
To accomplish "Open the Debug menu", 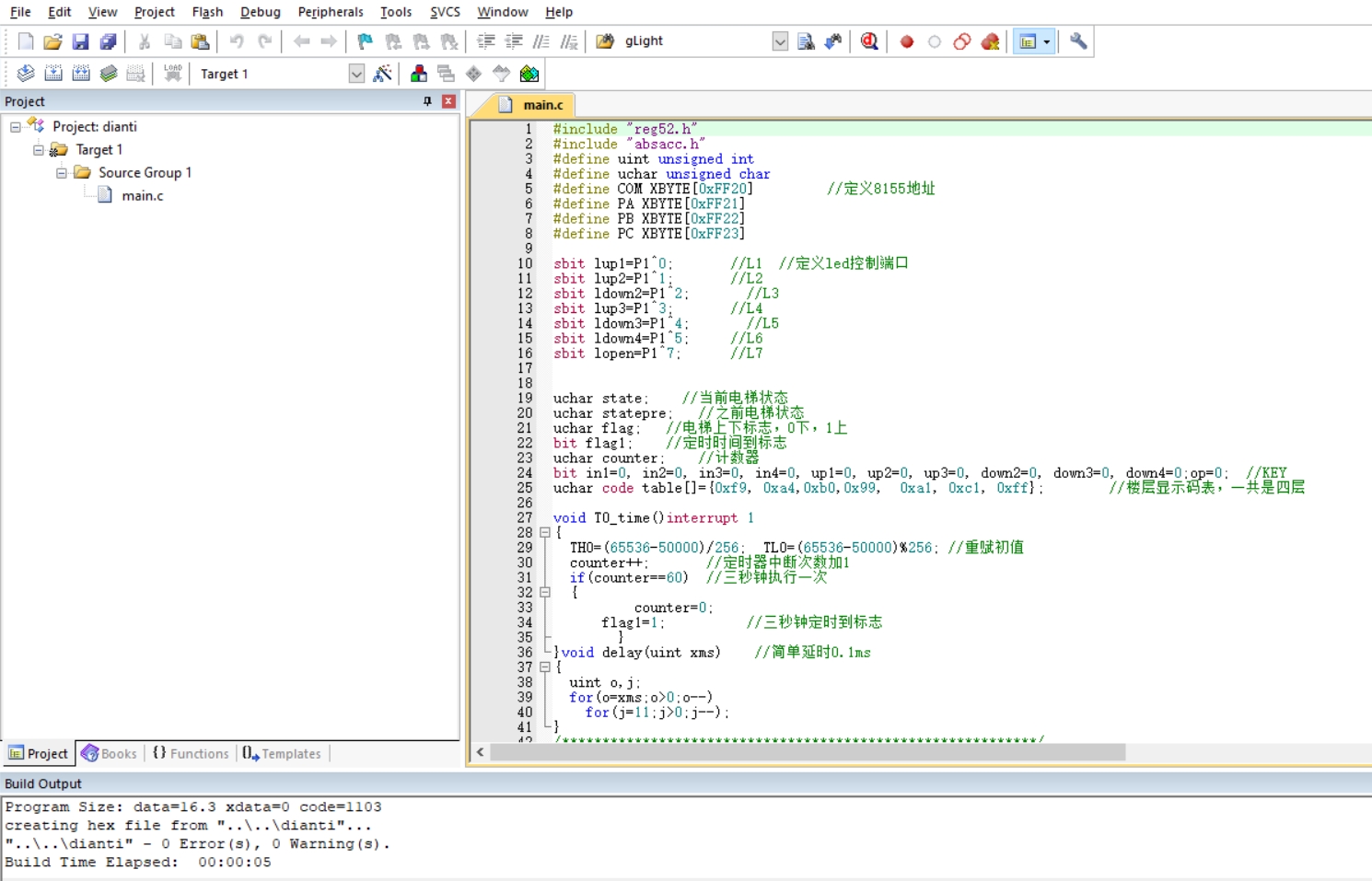I will tap(261, 12).
